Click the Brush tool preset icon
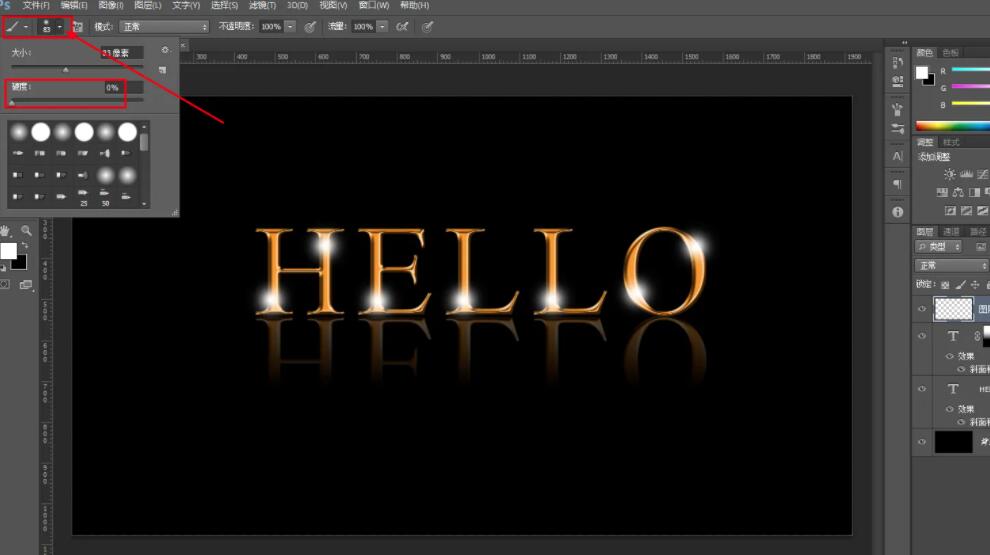This screenshot has height=555, width=990. tap(13, 27)
